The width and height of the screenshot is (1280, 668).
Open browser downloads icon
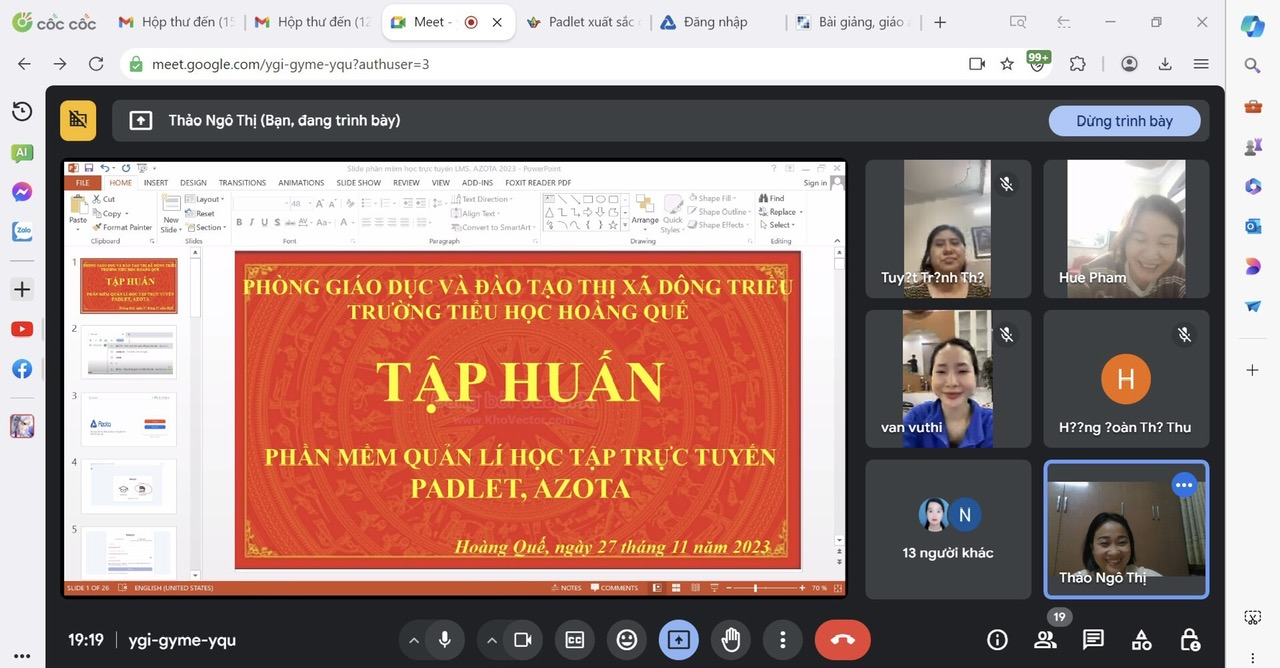1165,64
